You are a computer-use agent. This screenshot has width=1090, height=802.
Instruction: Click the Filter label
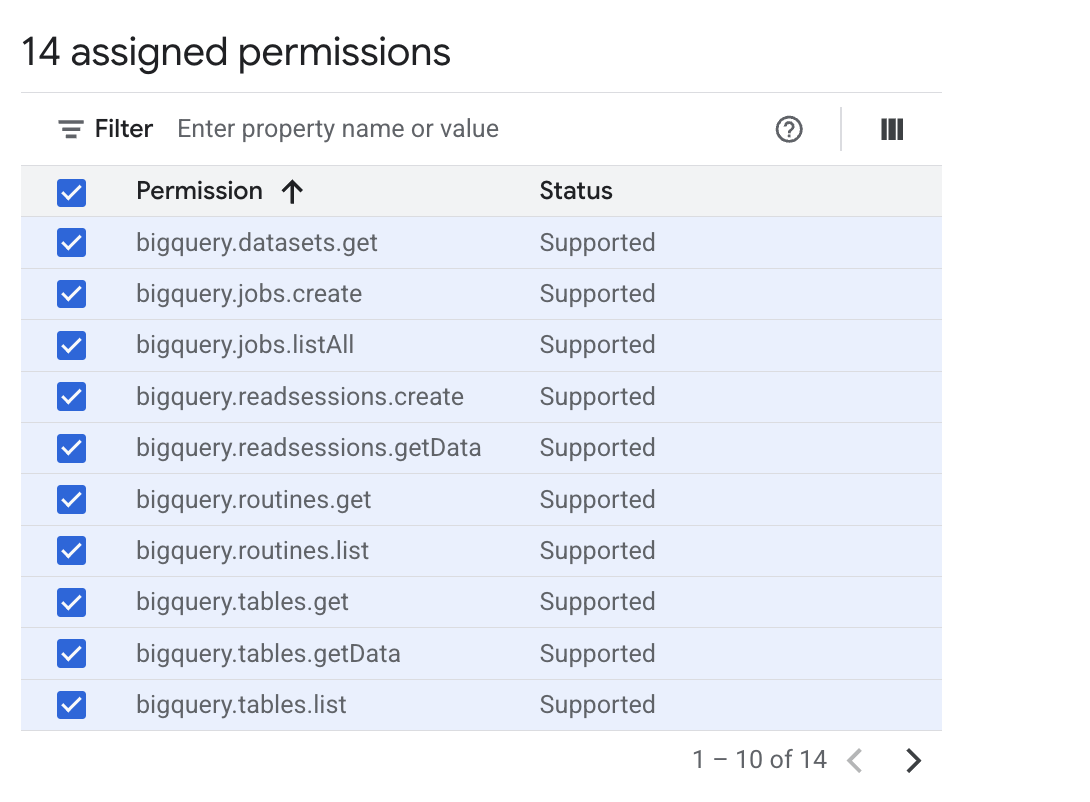[123, 128]
